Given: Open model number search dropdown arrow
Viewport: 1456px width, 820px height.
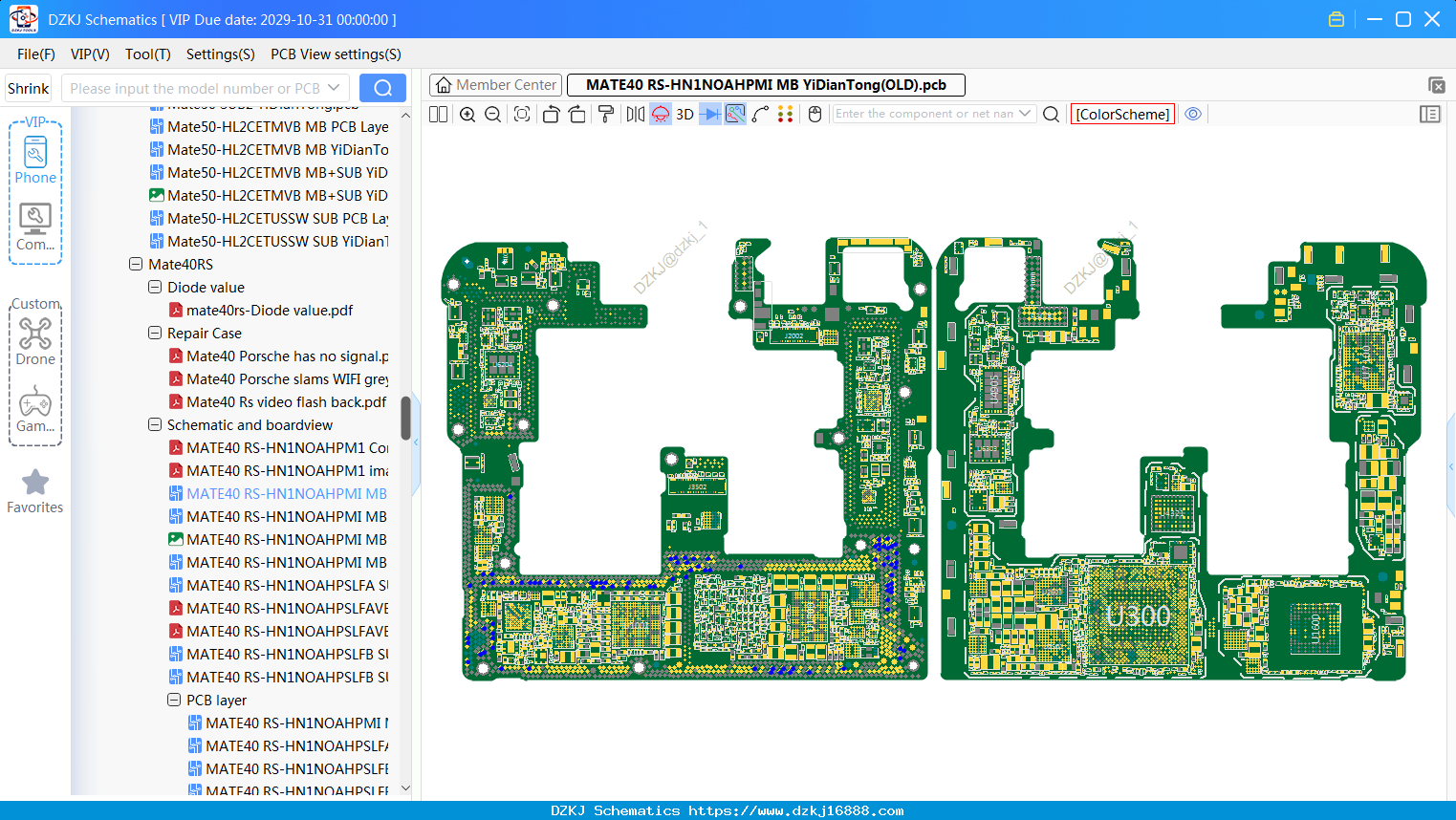Looking at the screenshot, I should click(x=334, y=88).
